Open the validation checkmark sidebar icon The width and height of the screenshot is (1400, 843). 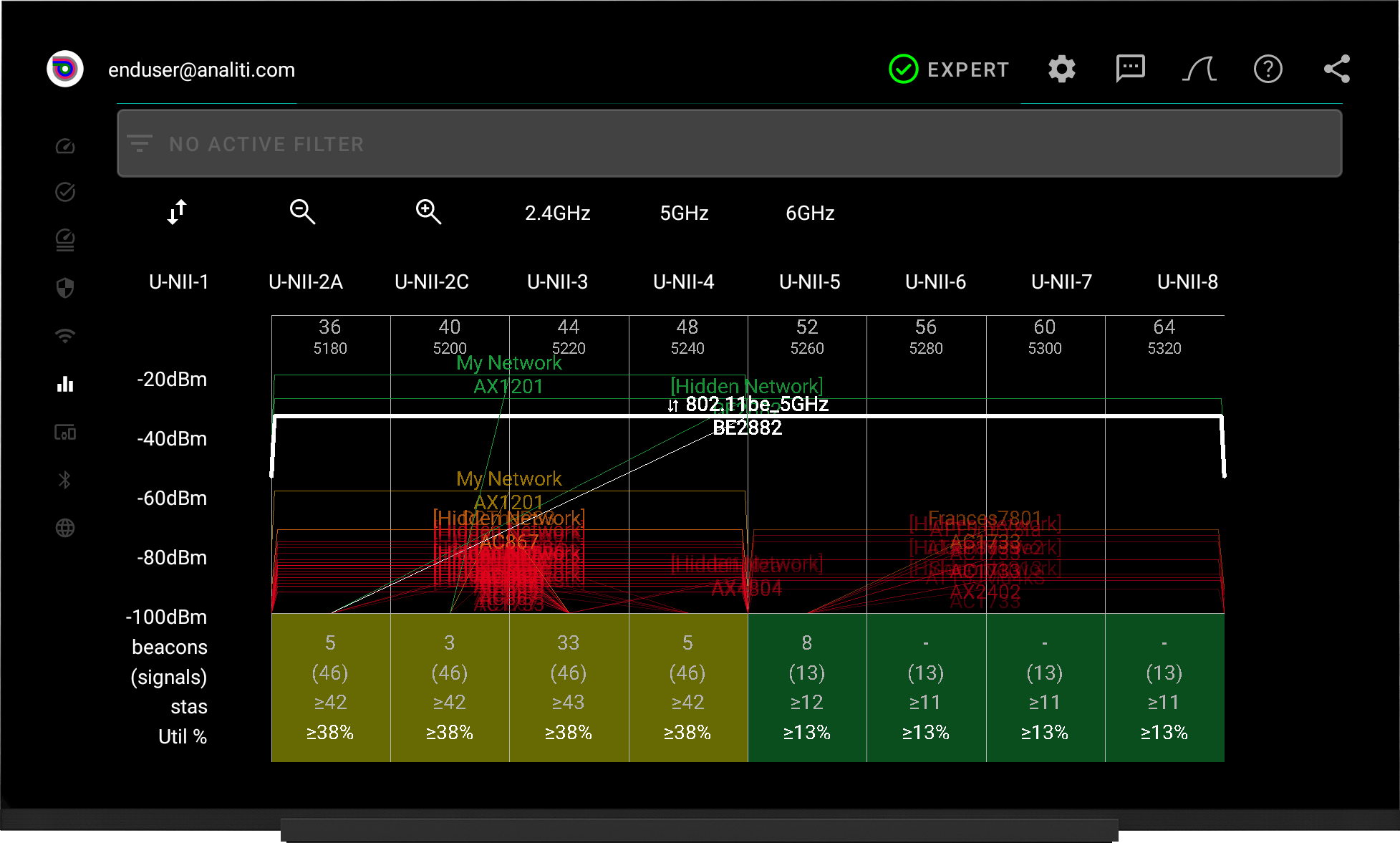pyautogui.click(x=65, y=192)
